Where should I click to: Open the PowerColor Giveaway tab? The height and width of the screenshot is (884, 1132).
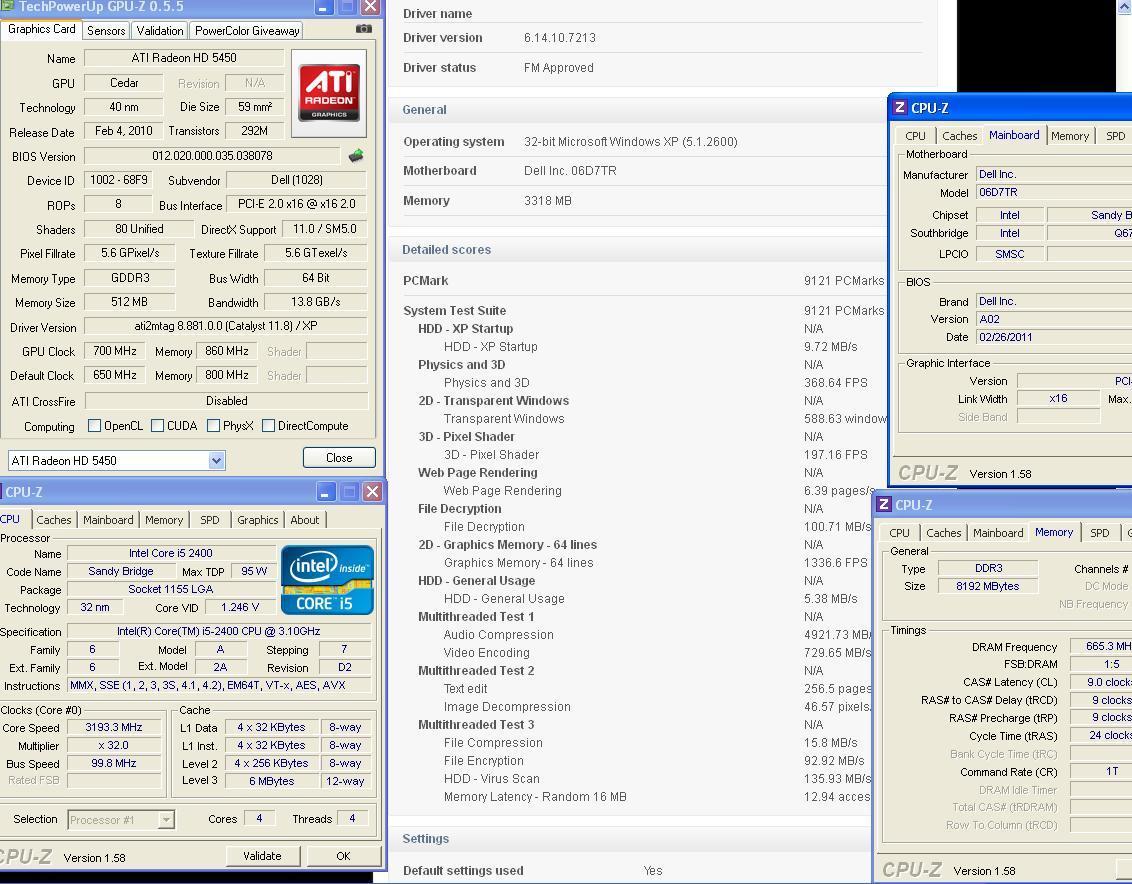(247, 30)
